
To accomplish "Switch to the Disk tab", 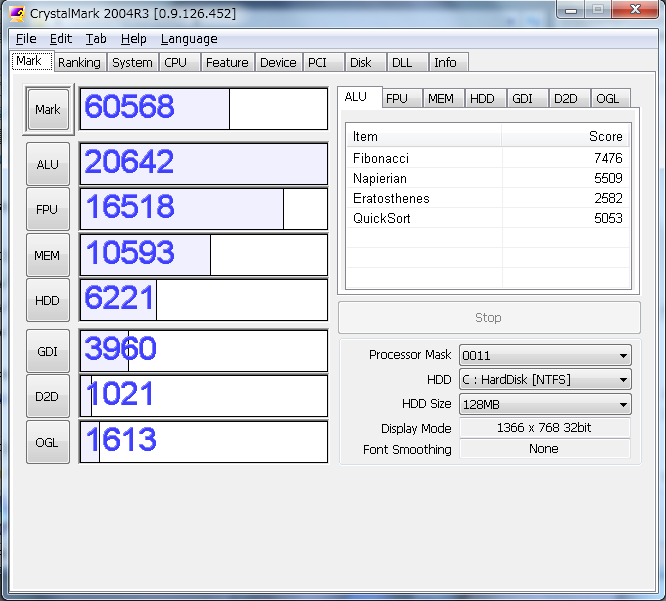I will [365, 62].
